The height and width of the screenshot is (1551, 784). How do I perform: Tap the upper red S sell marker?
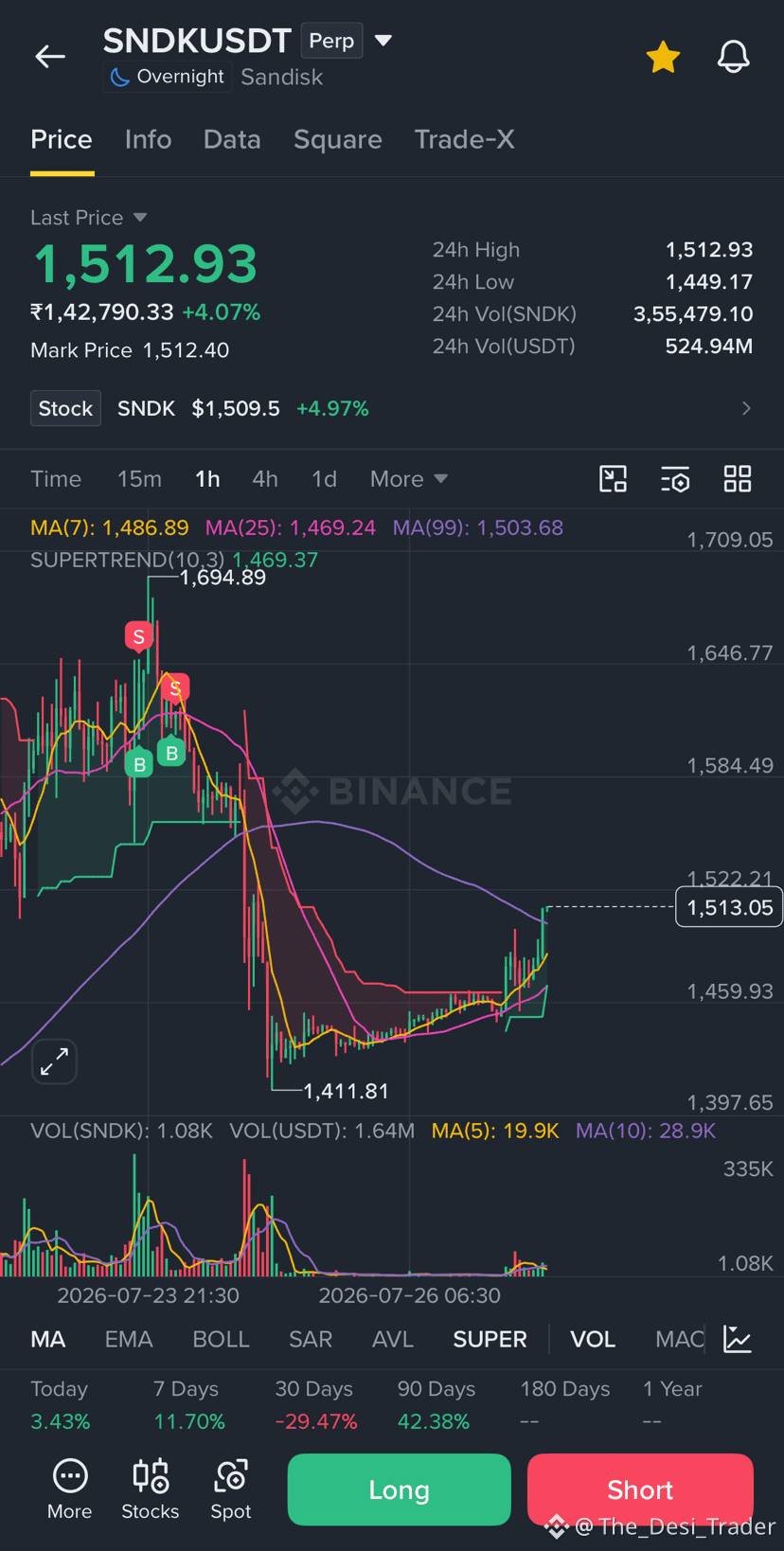(x=139, y=636)
